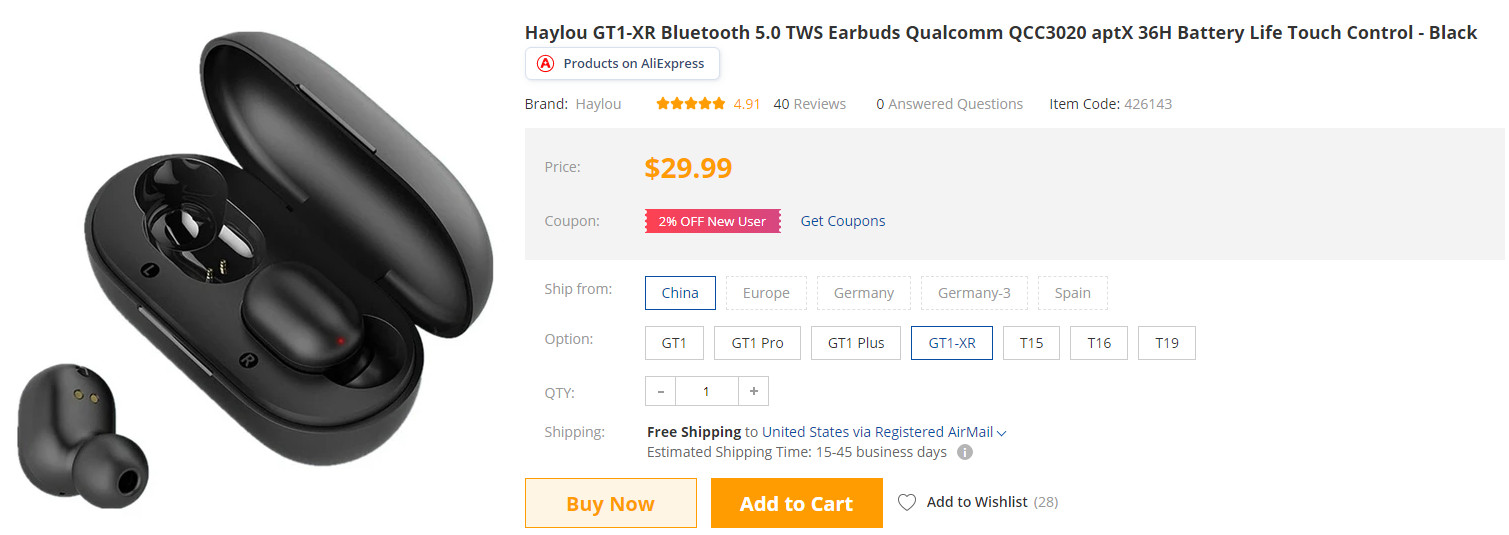Click the shipping time info icon
The width and height of the screenshot is (1509, 535).
tap(965, 452)
